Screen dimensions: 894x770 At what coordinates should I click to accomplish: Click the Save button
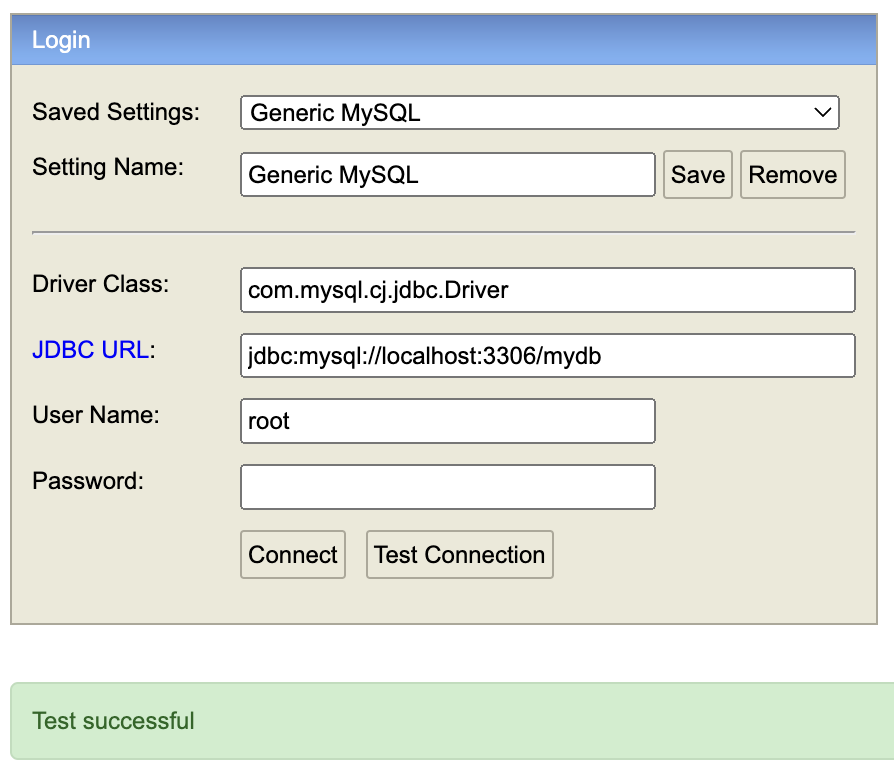coord(698,174)
